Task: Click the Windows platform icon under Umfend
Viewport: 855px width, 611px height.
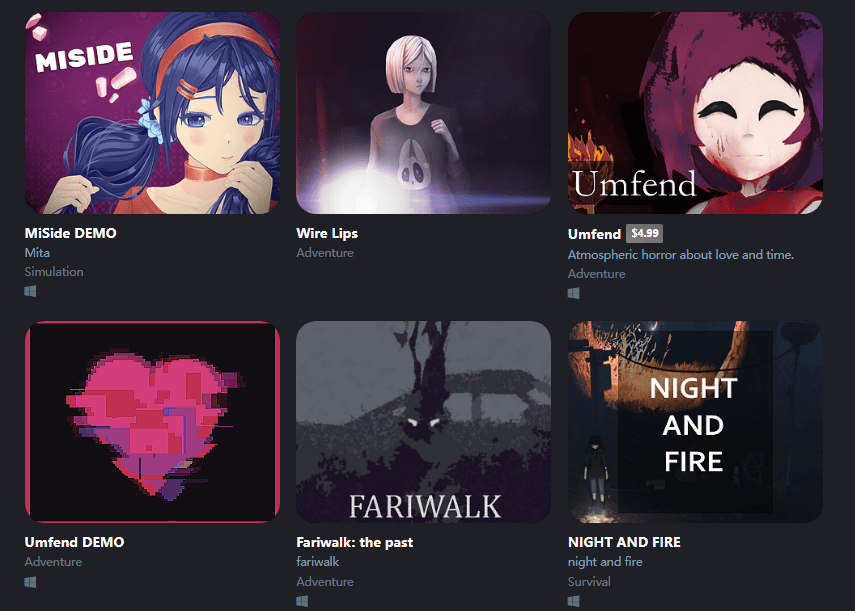Action: tap(574, 293)
